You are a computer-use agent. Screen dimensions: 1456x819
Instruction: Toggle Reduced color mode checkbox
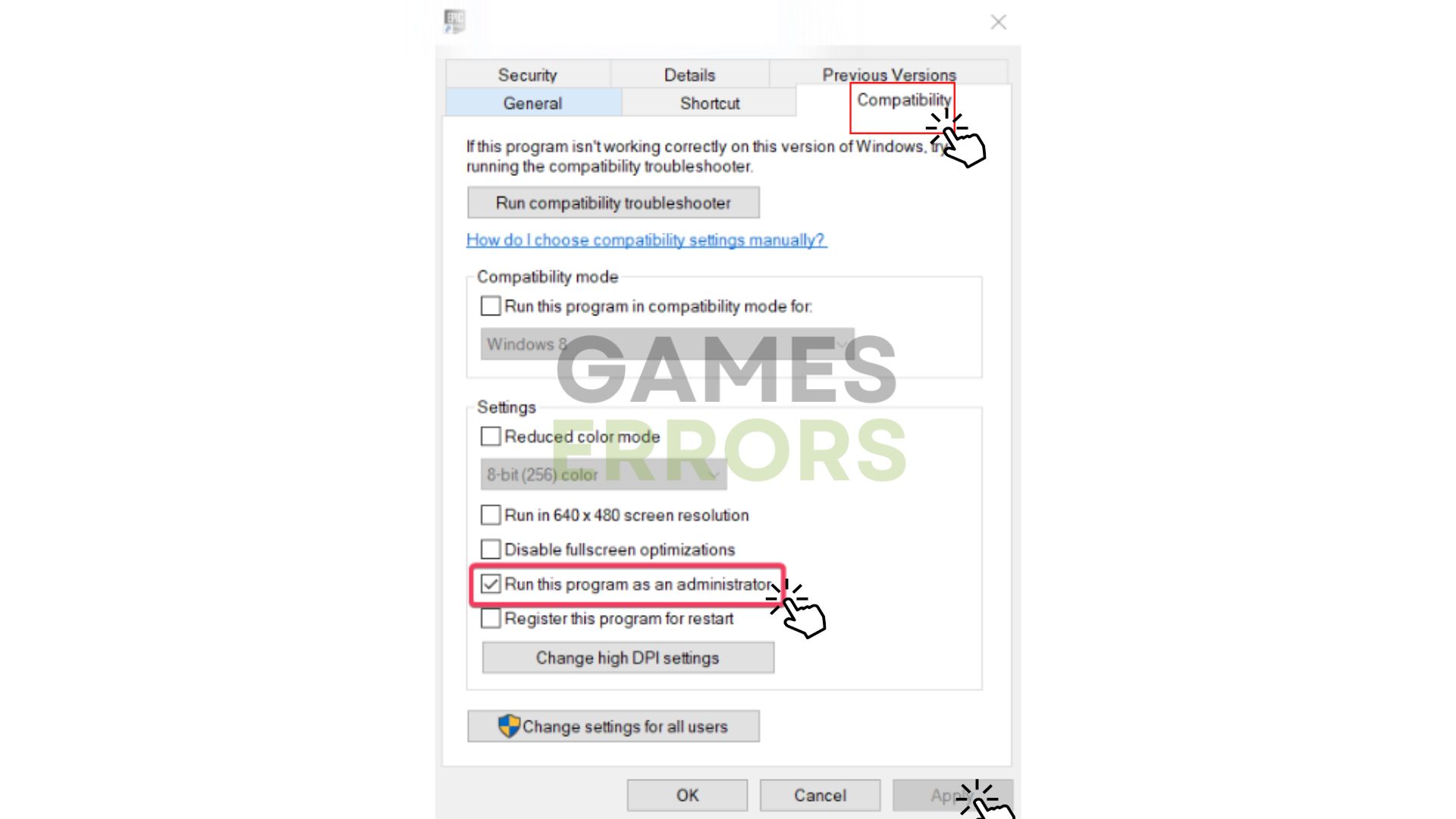pos(489,436)
